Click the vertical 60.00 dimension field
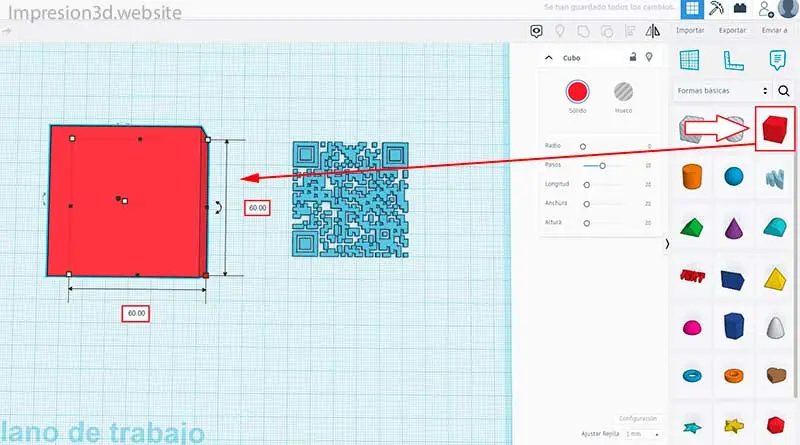Screen dimensions: 800x445 (257, 208)
